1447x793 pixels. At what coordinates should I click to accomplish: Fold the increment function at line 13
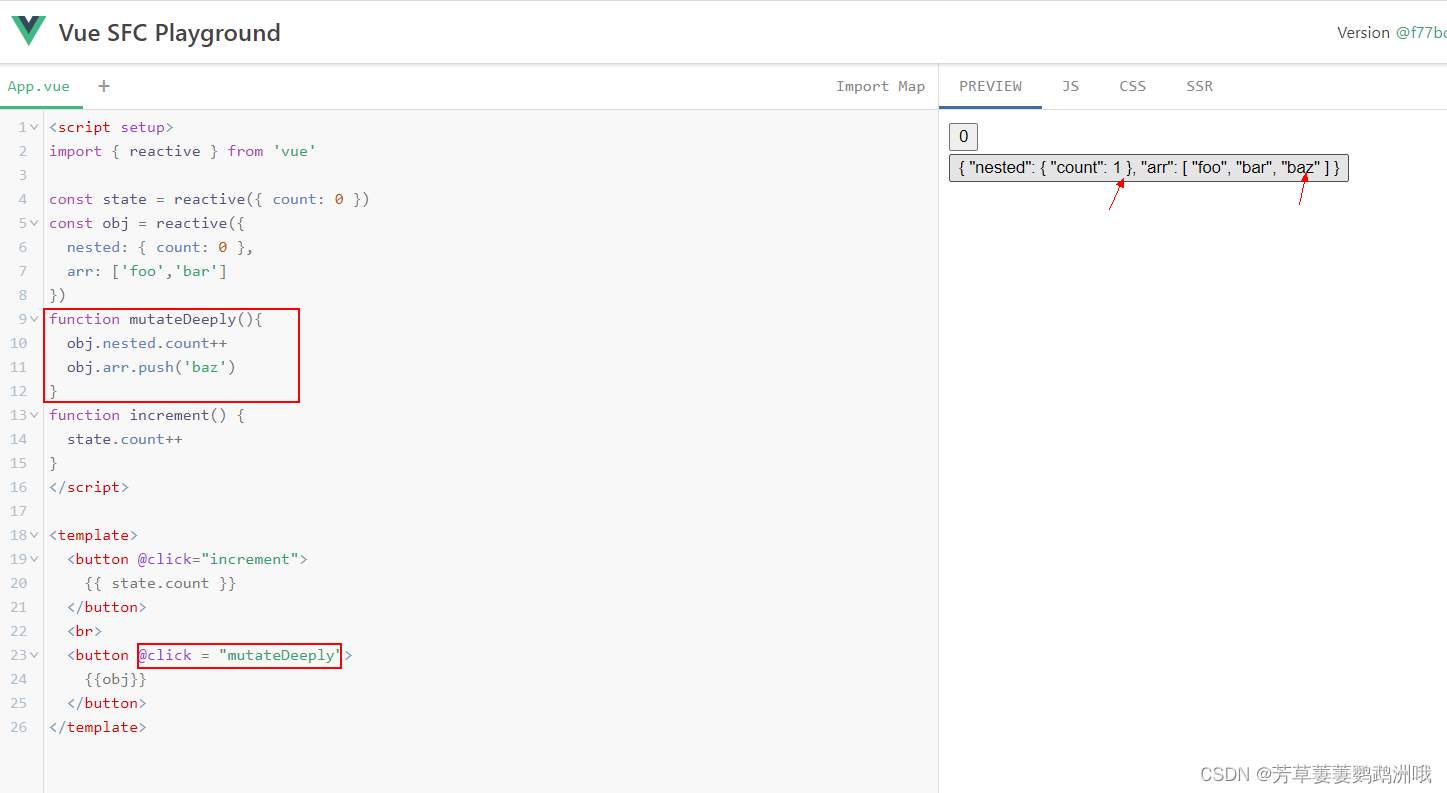35,415
